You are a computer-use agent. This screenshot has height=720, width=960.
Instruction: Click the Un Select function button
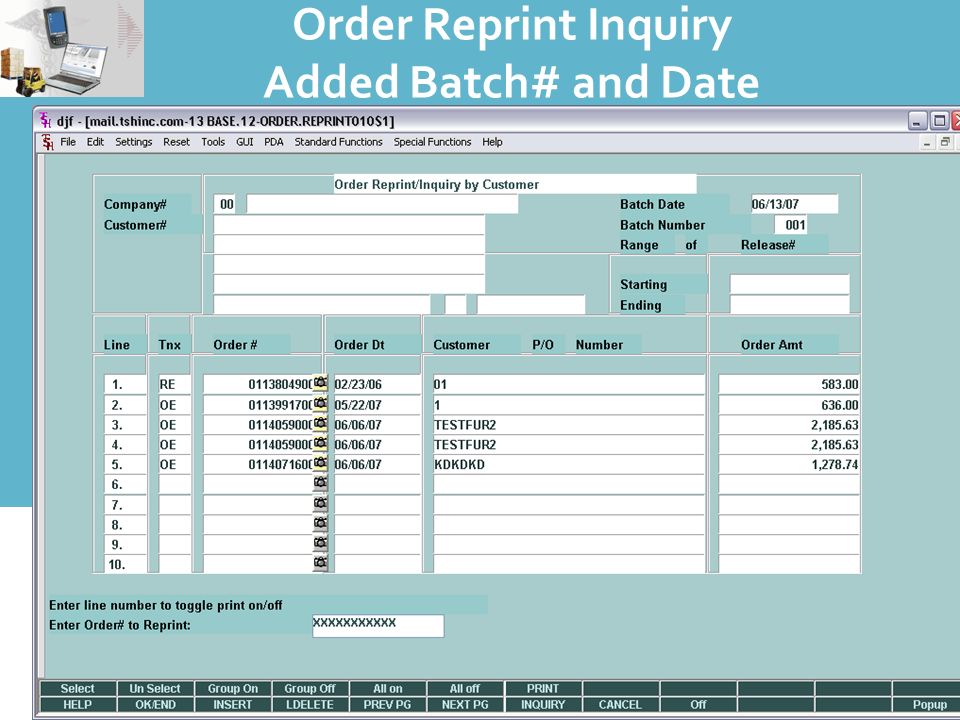(x=155, y=689)
